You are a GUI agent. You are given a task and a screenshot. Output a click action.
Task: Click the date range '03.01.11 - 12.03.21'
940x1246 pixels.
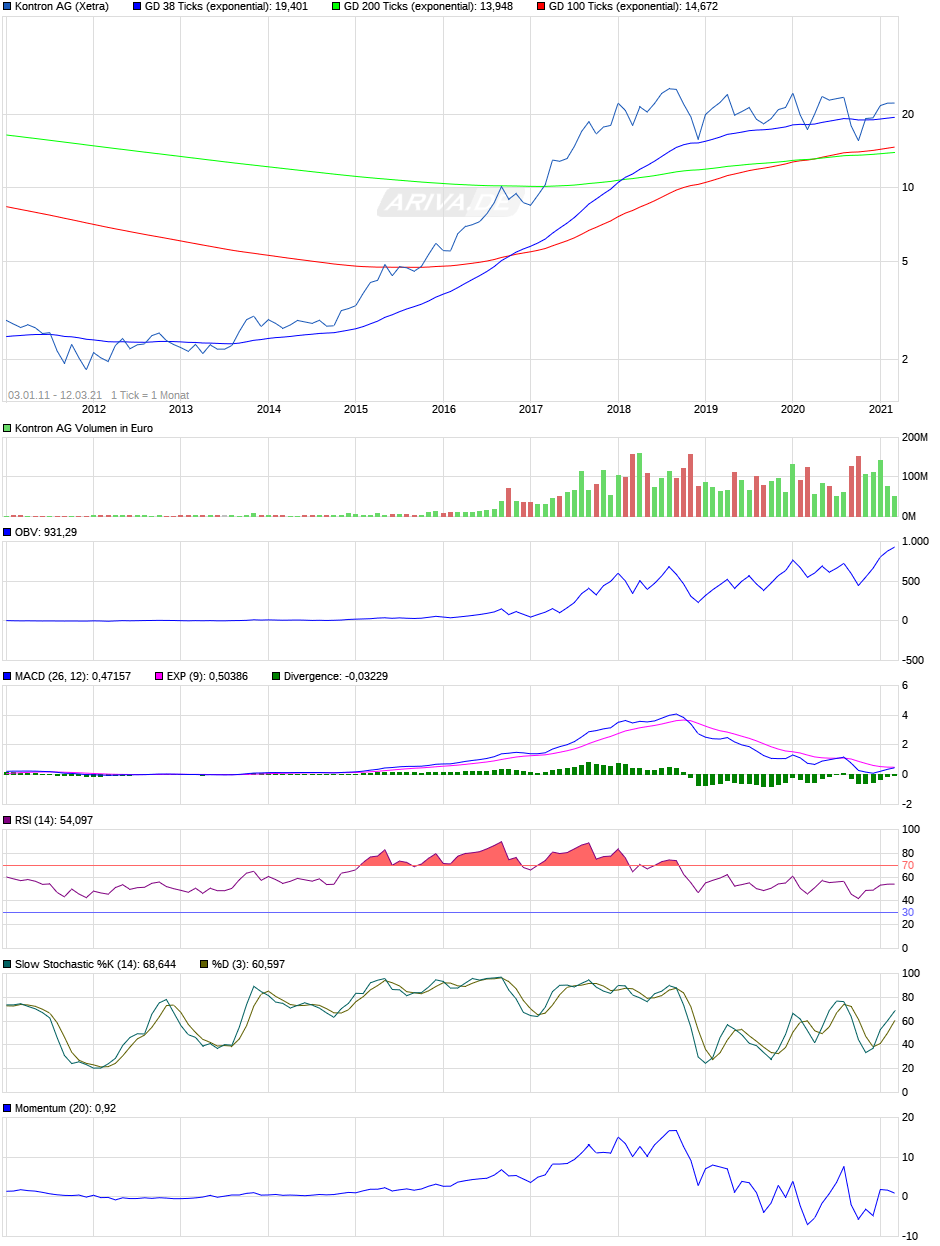[55, 395]
